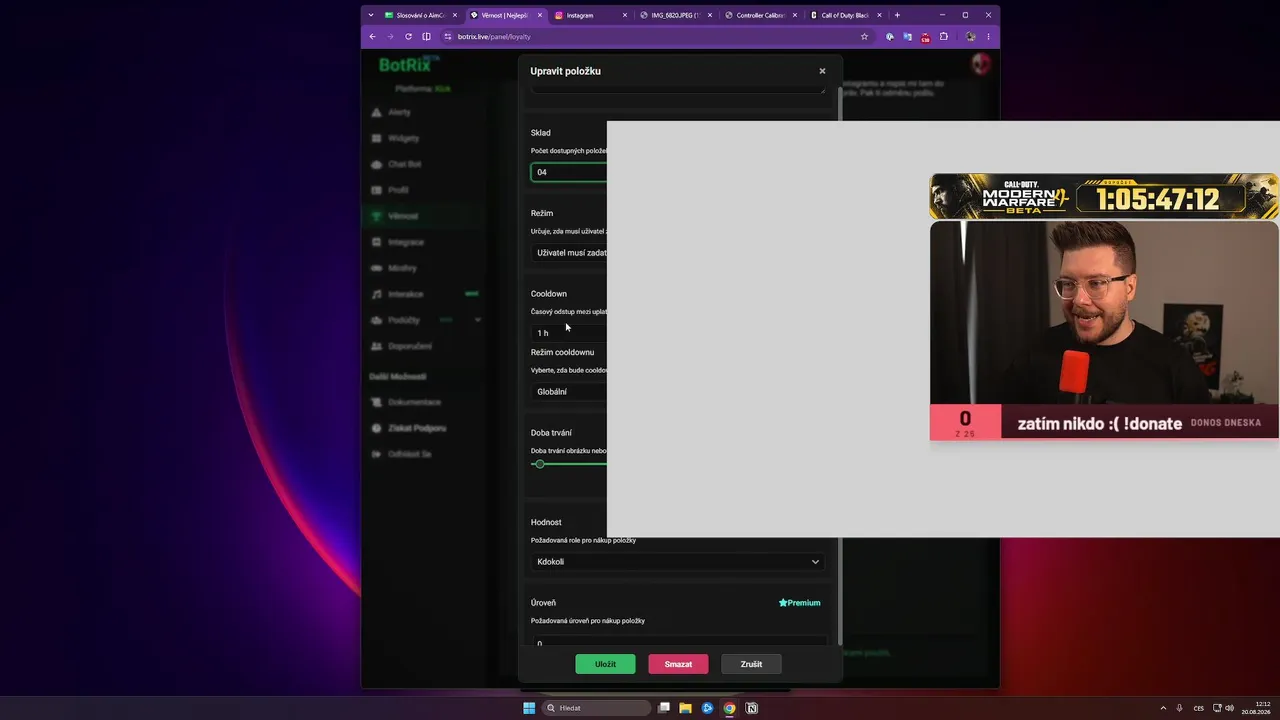Open the browser extensions puzzle menu
The width and height of the screenshot is (1280, 720).
[943, 37]
